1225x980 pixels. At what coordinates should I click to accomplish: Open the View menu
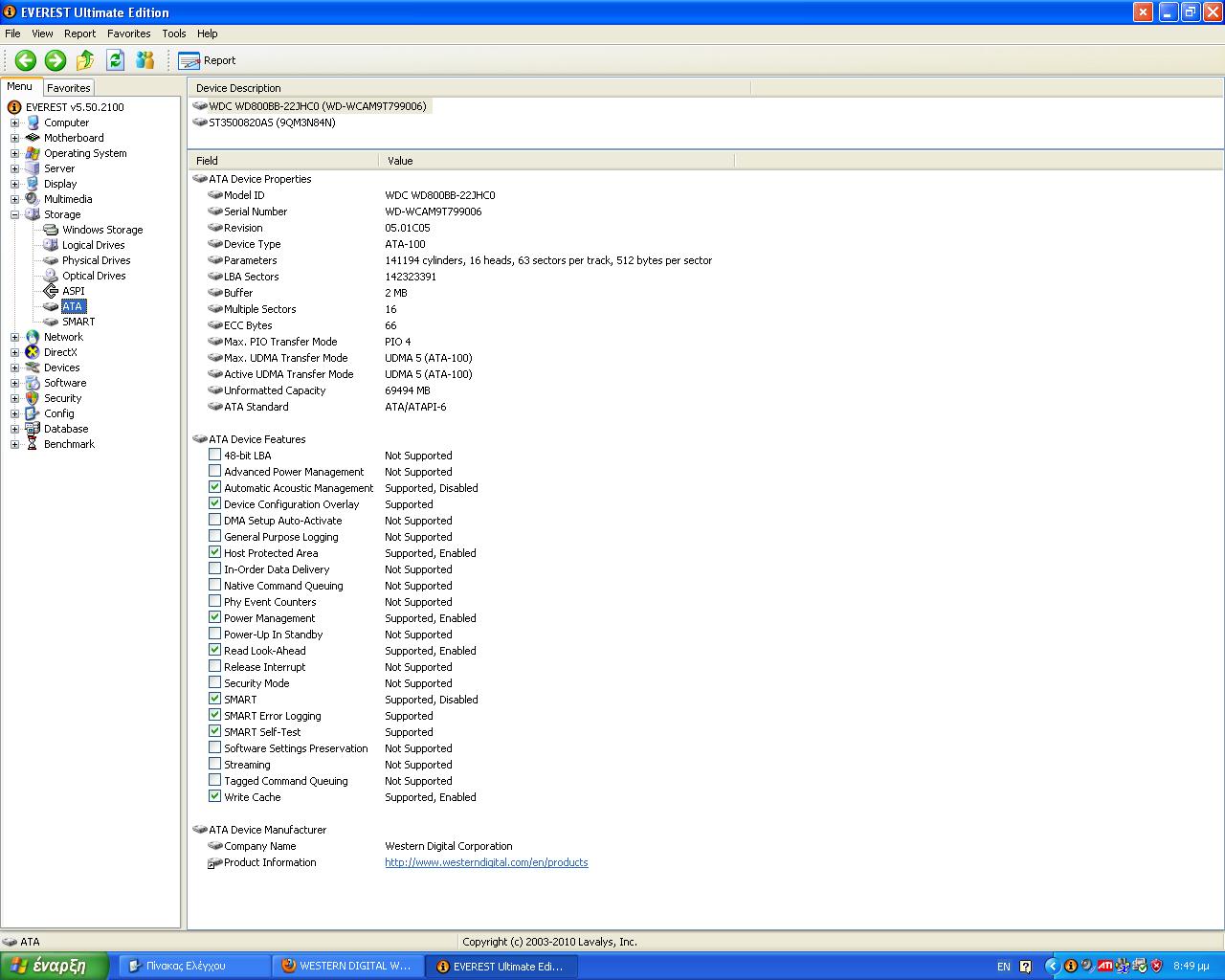[x=42, y=33]
